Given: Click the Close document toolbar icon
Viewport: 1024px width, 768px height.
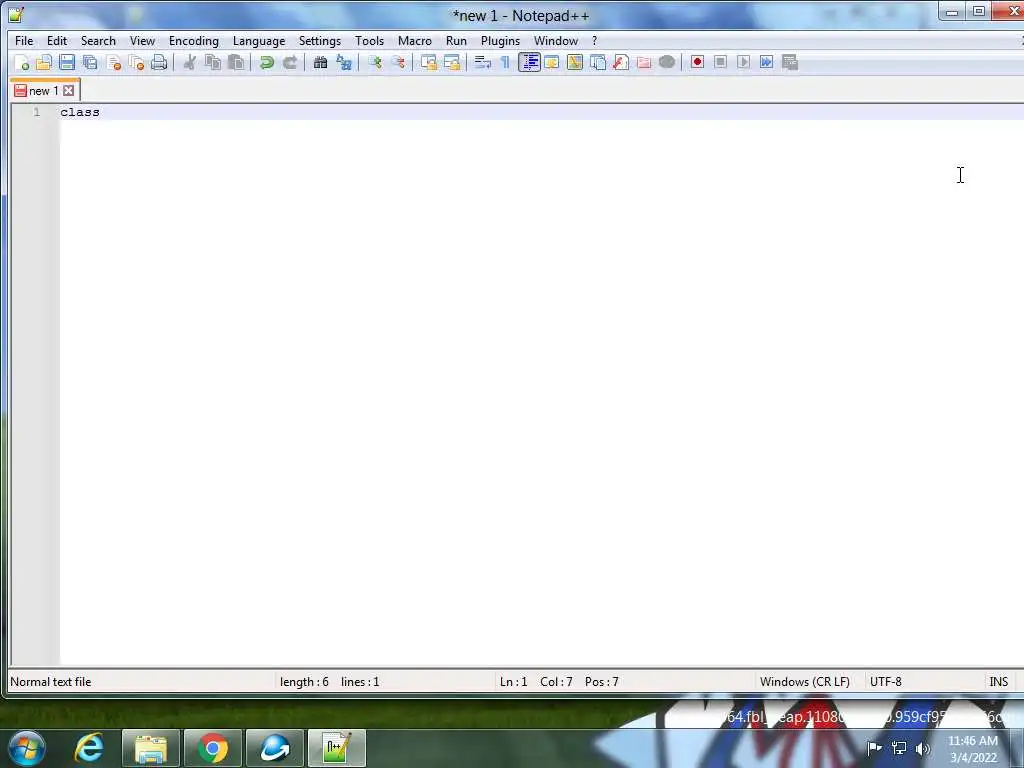Looking at the screenshot, I should (114, 63).
